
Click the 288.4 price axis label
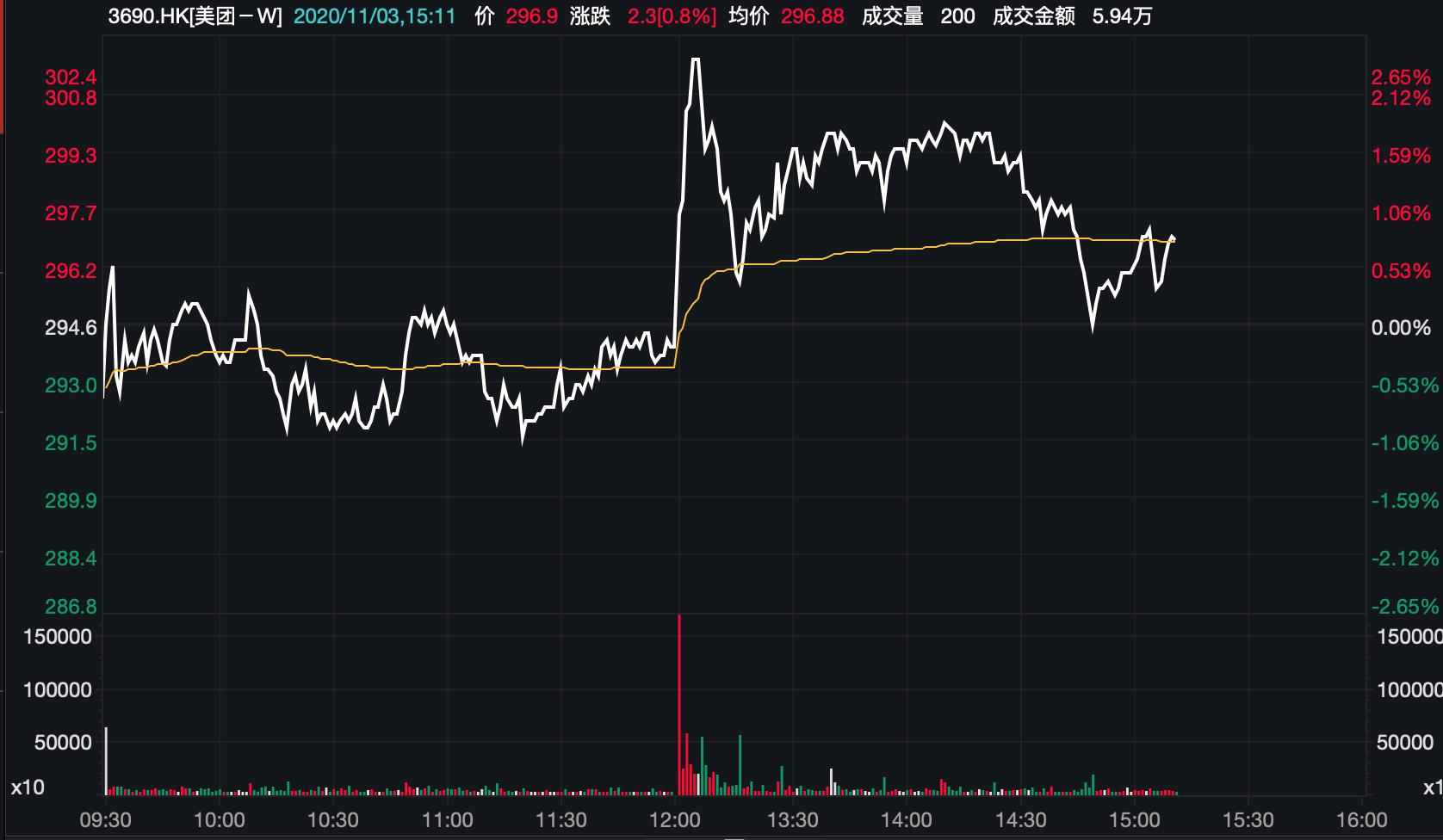coord(71,558)
